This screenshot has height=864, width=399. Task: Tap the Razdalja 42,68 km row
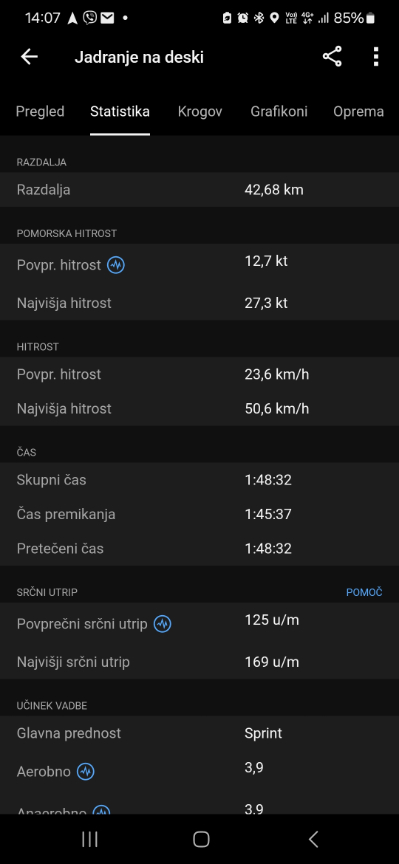200,190
